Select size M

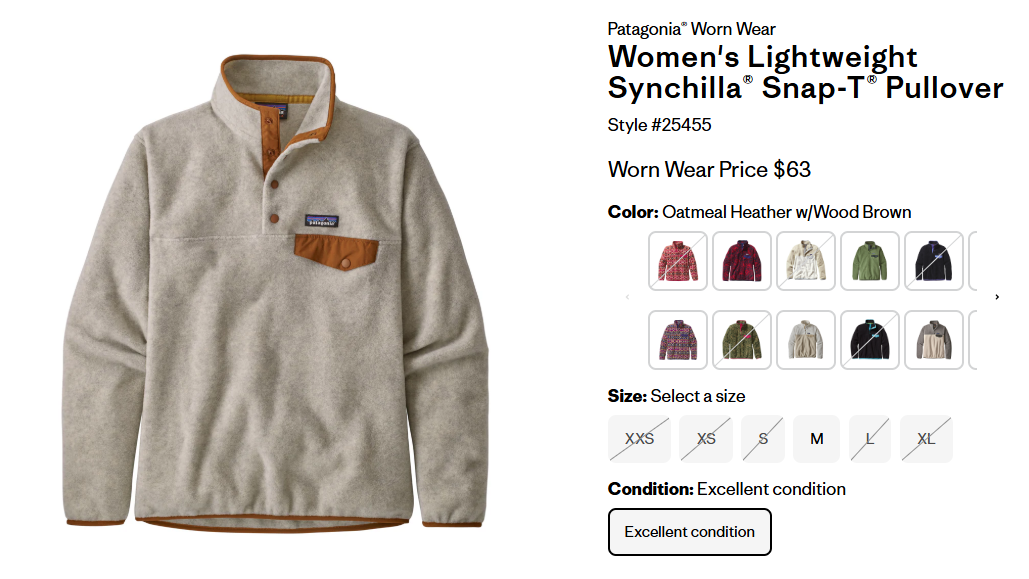pos(816,439)
